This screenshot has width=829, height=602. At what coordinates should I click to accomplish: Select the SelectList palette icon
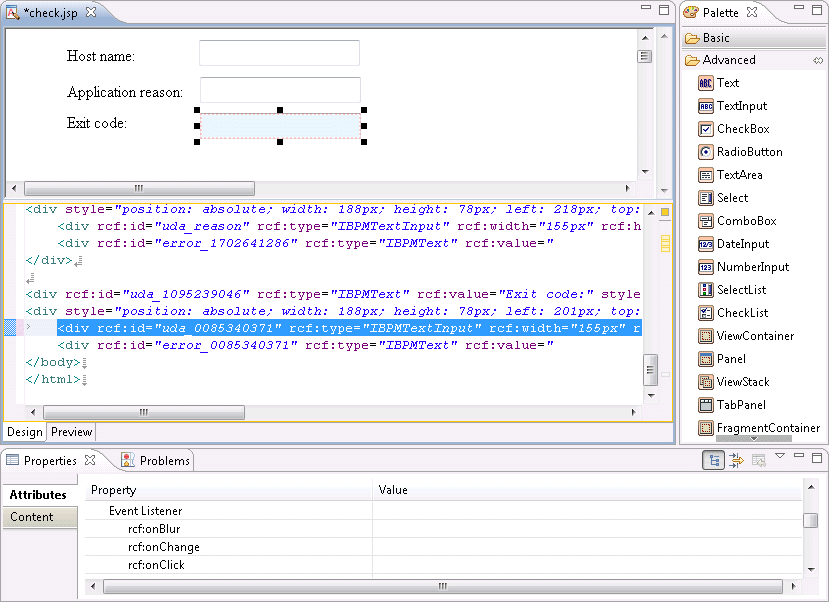coord(705,290)
